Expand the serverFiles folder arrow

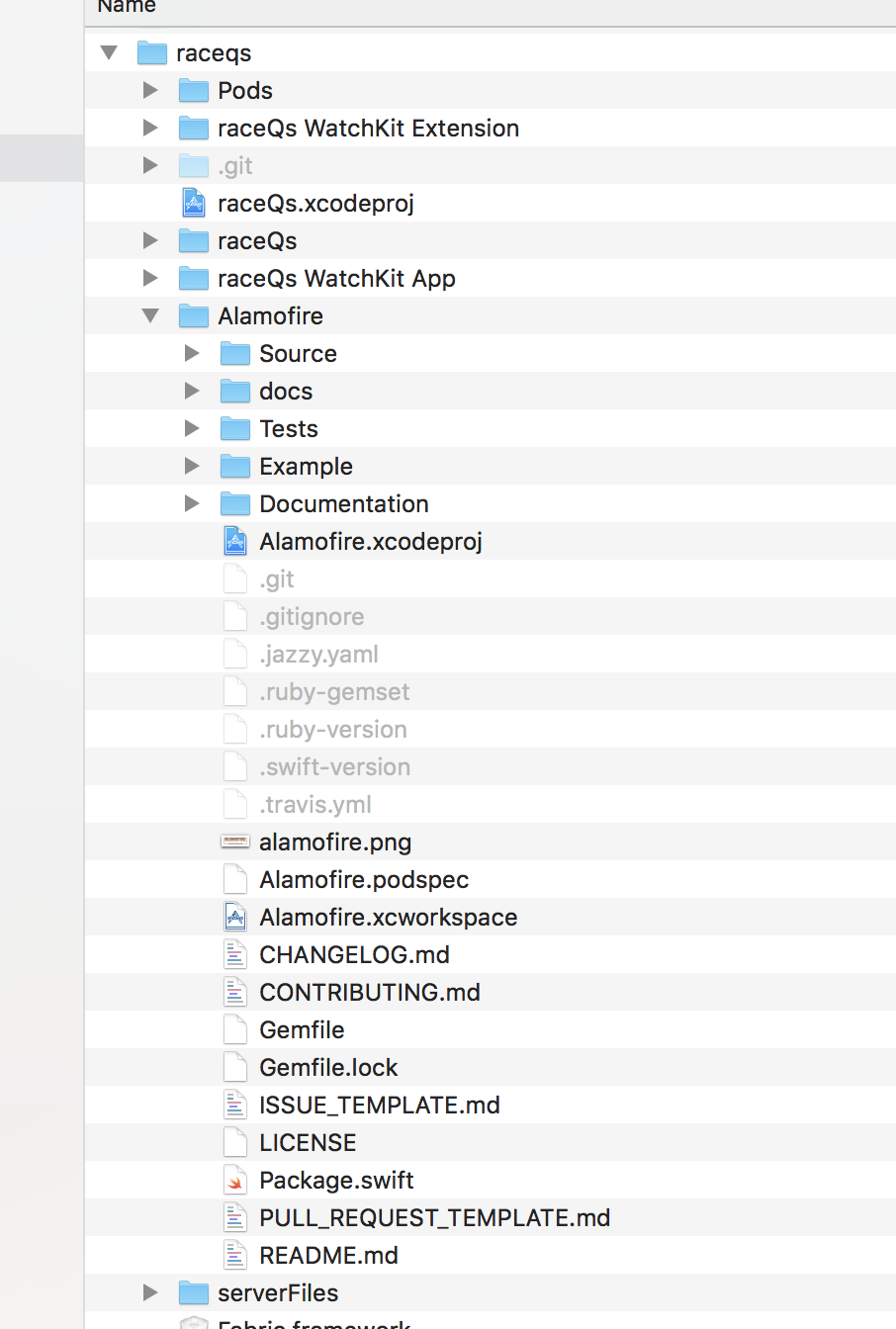click(150, 1292)
